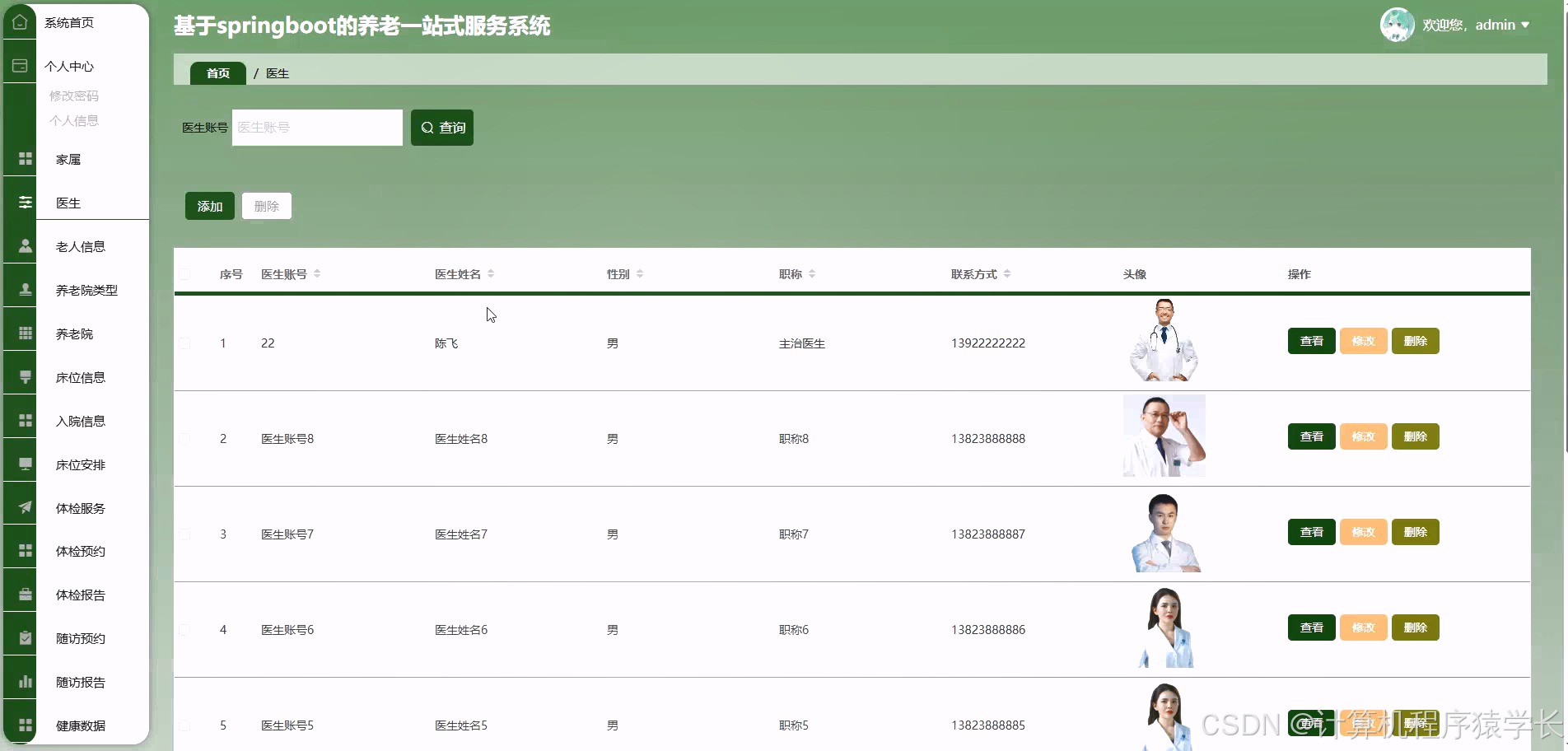1568x751 pixels.
Task: Click the search button 查询
Action: coord(442,128)
